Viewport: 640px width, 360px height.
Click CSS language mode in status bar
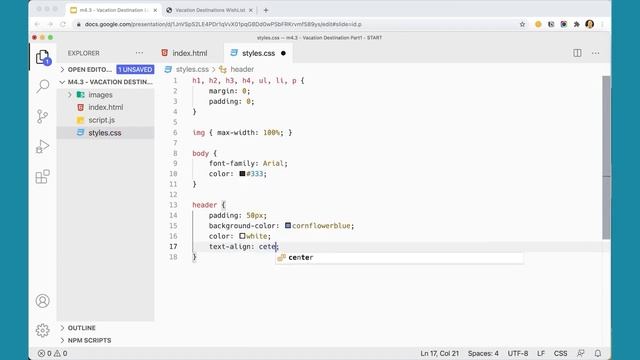coord(560,353)
